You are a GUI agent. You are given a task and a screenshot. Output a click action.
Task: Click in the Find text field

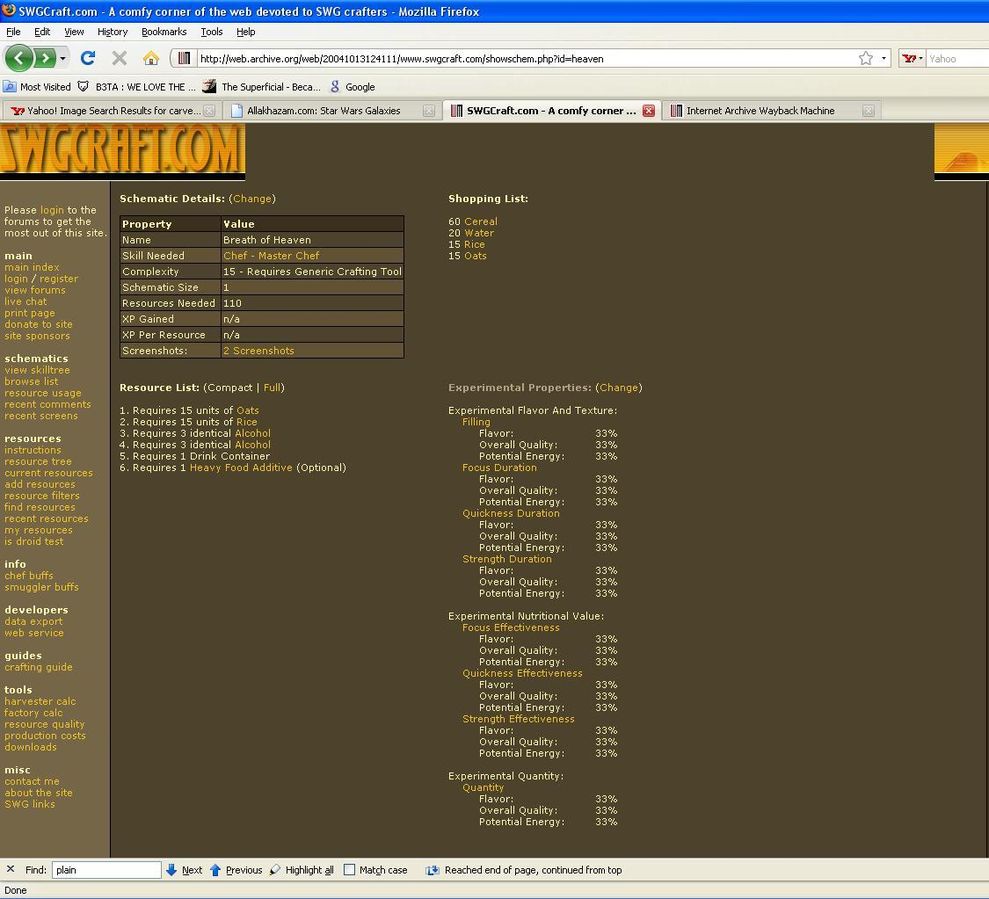[x=106, y=870]
